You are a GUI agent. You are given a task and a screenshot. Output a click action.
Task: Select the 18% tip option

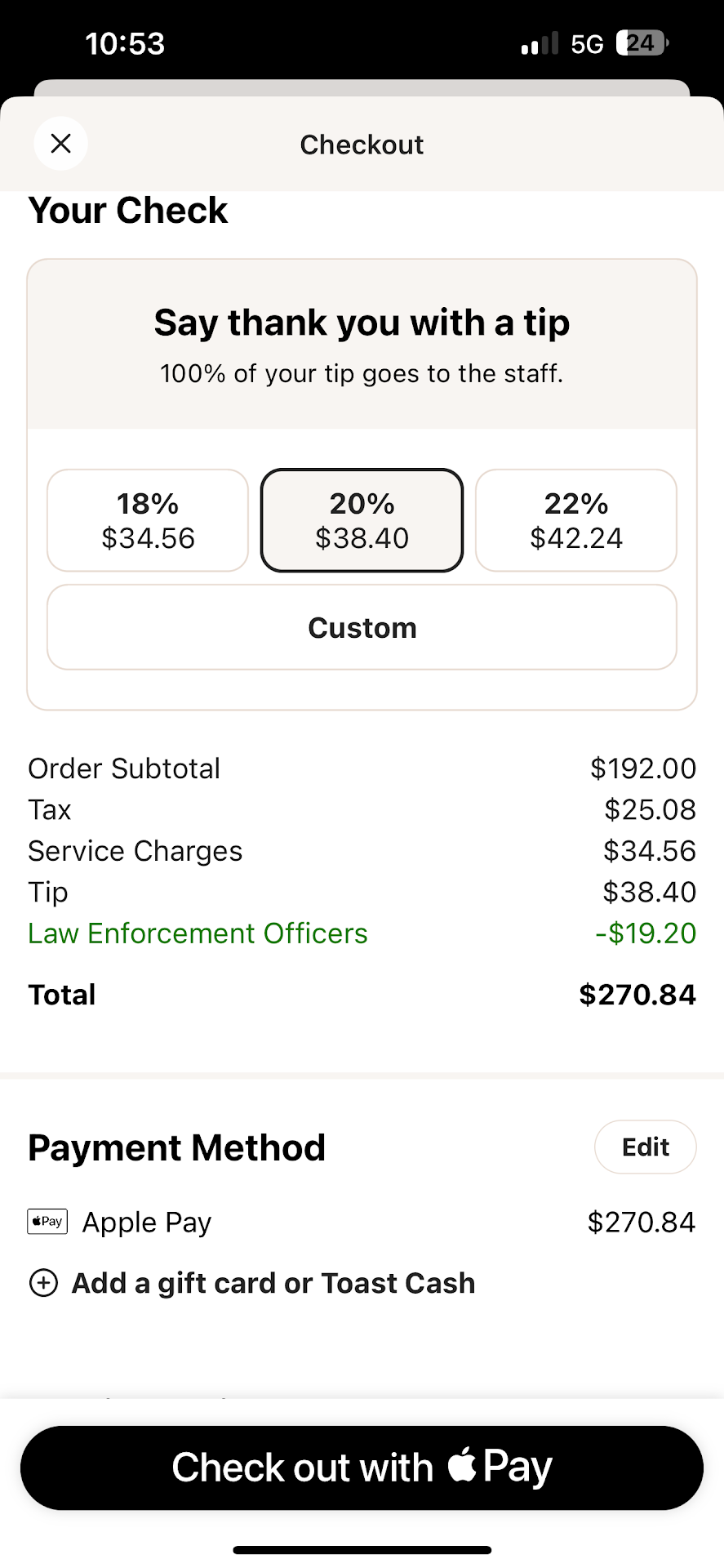pyautogui.click(x=148, y=520)
